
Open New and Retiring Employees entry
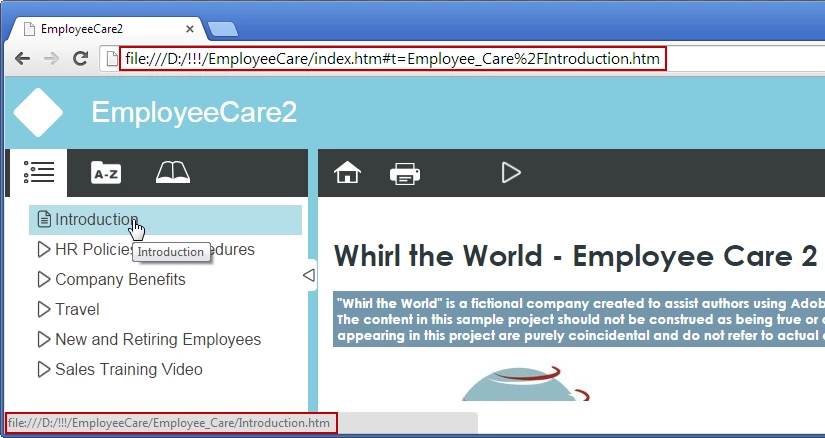pos(158,340)
